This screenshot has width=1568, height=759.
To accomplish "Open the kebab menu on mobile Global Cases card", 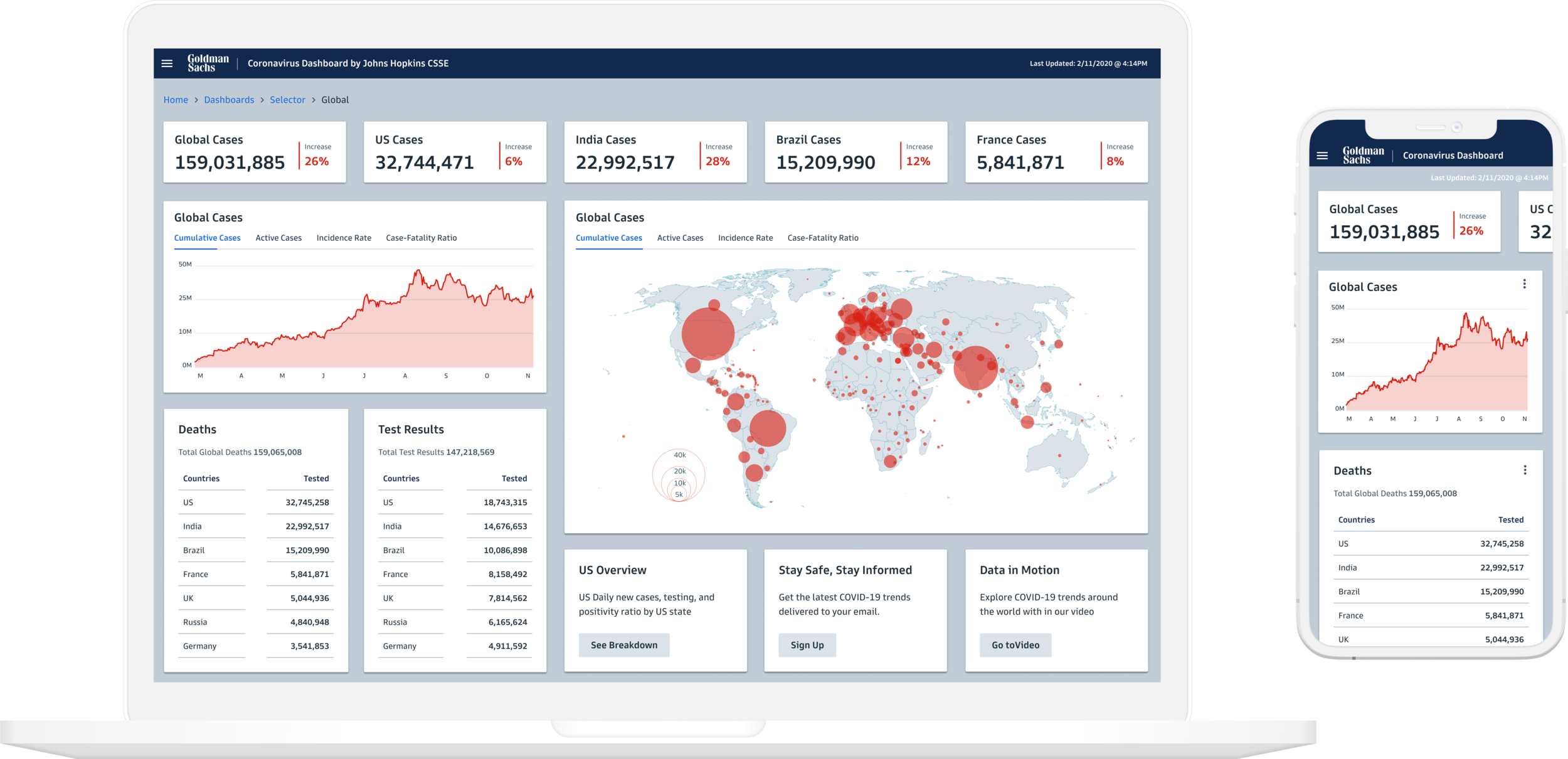I will click(1524, 284).
